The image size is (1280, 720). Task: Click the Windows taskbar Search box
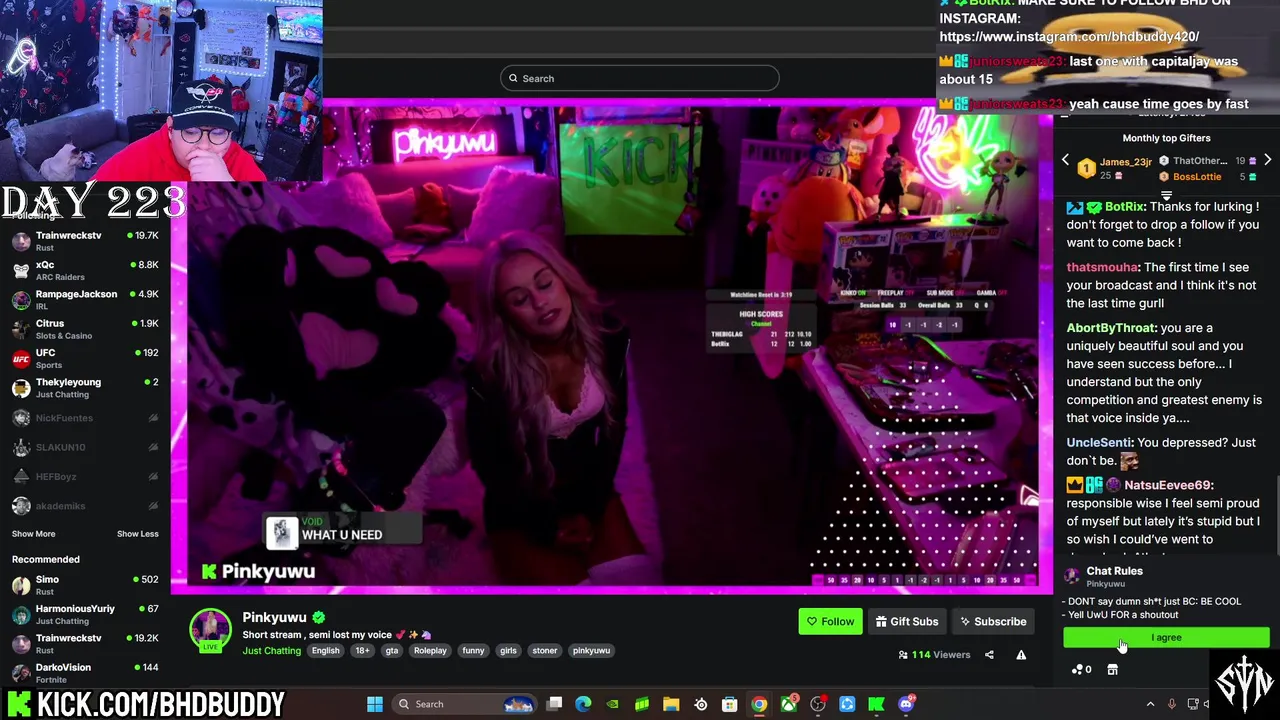(x=465, y=704)
